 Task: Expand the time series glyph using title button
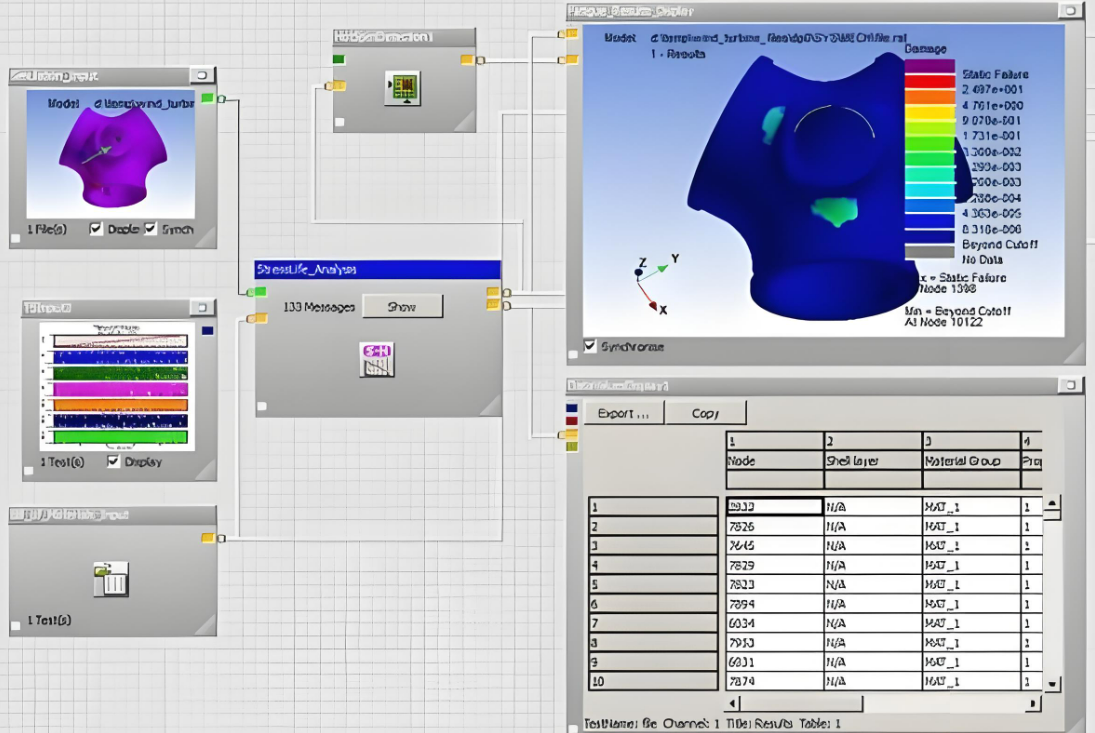click(x=201, y=308)
